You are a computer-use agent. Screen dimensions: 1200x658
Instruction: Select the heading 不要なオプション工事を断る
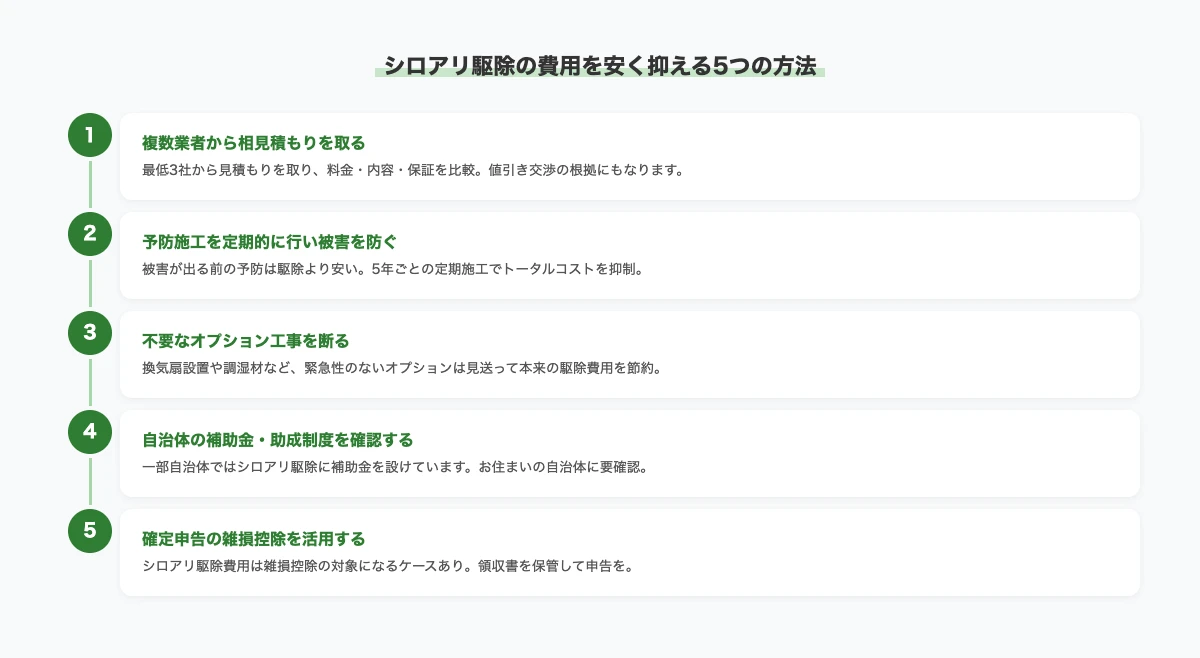click(246, 340)
